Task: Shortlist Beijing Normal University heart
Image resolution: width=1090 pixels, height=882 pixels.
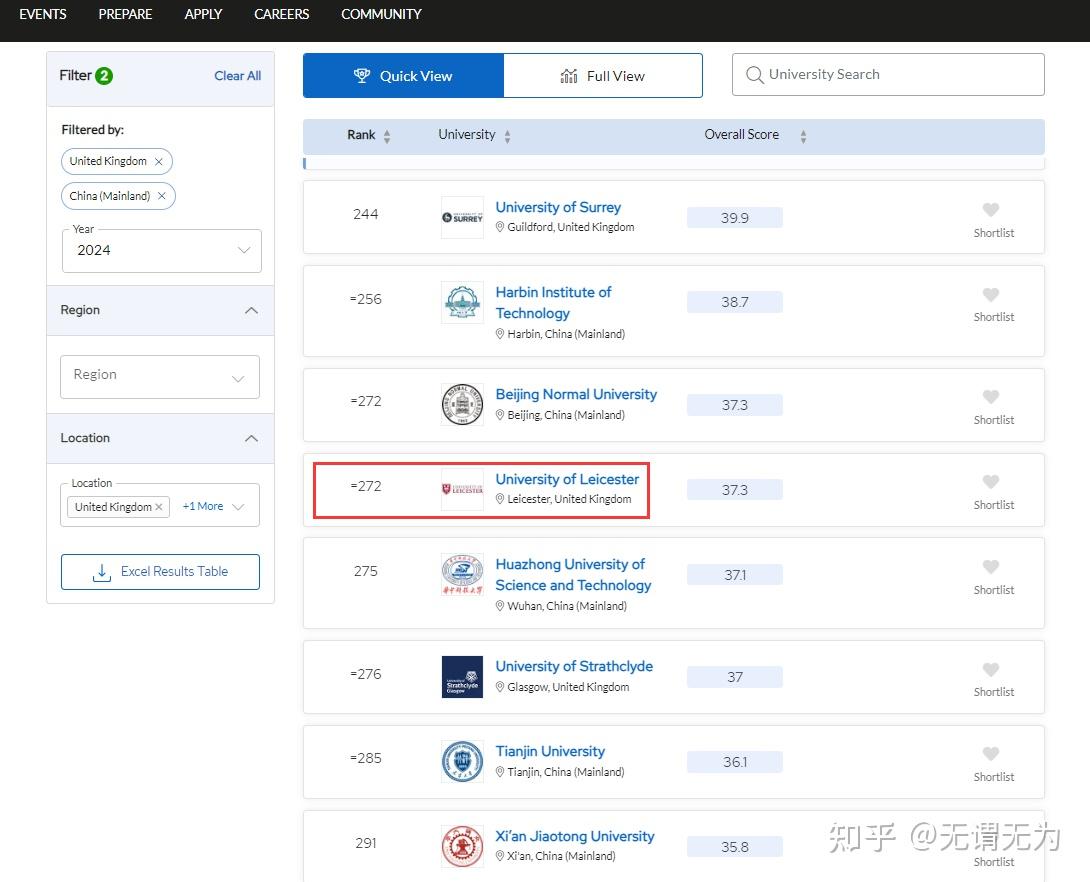Action: (x=991, y=396)
